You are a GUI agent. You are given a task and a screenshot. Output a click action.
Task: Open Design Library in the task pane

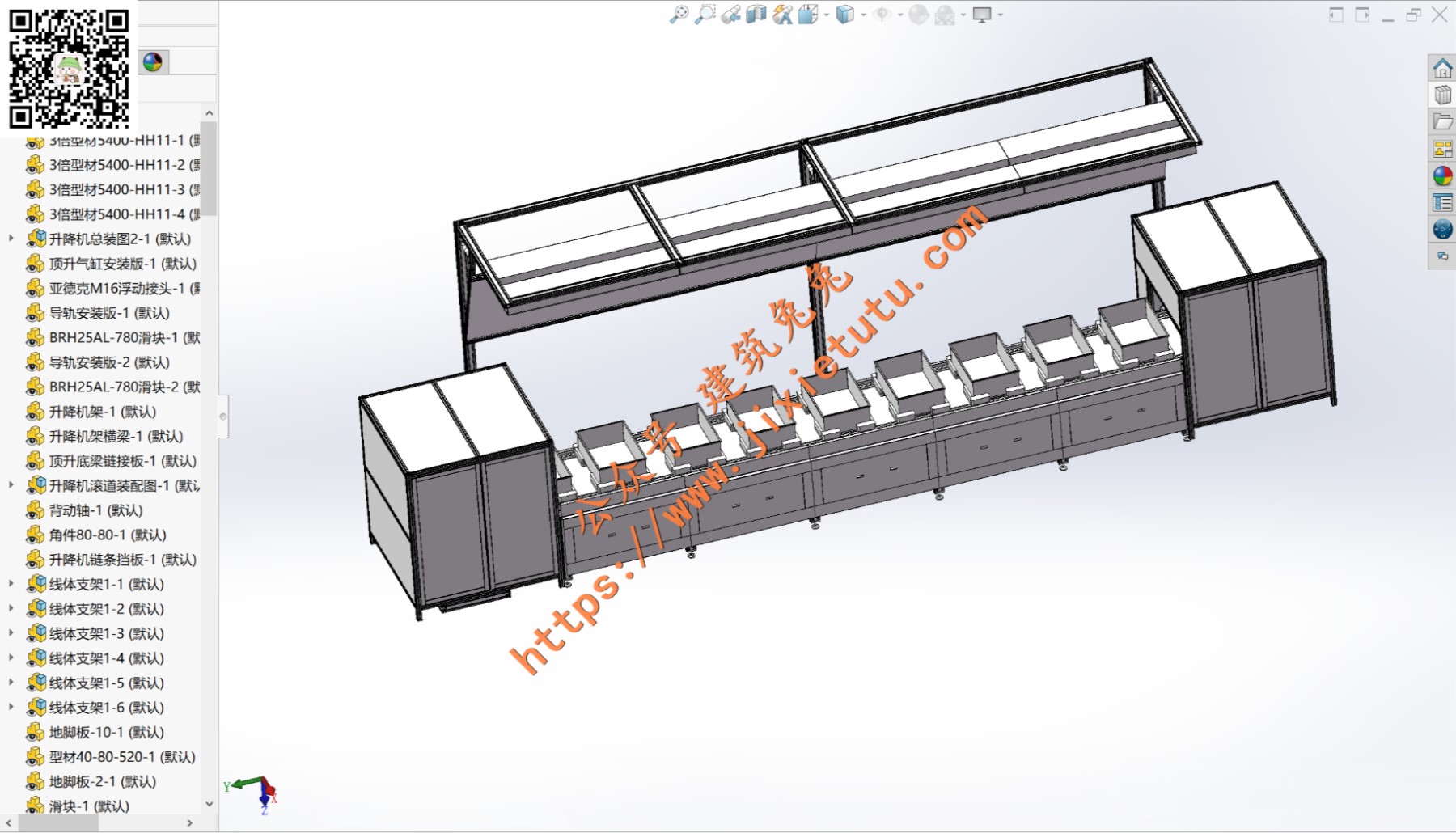tap(1442, 95)
